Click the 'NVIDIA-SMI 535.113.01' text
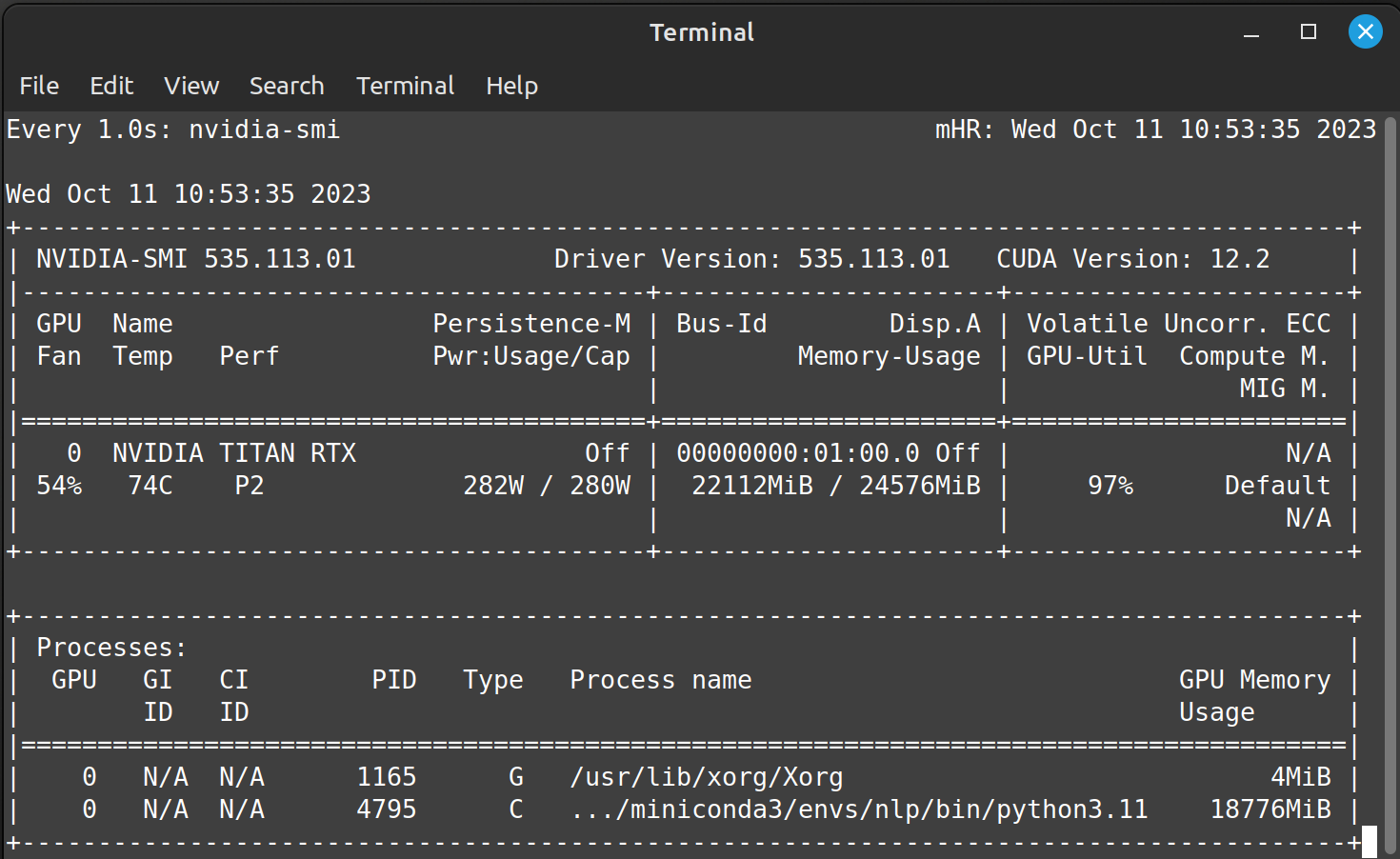The height and width of the screenshot is (859, 1400). [196, 259]
